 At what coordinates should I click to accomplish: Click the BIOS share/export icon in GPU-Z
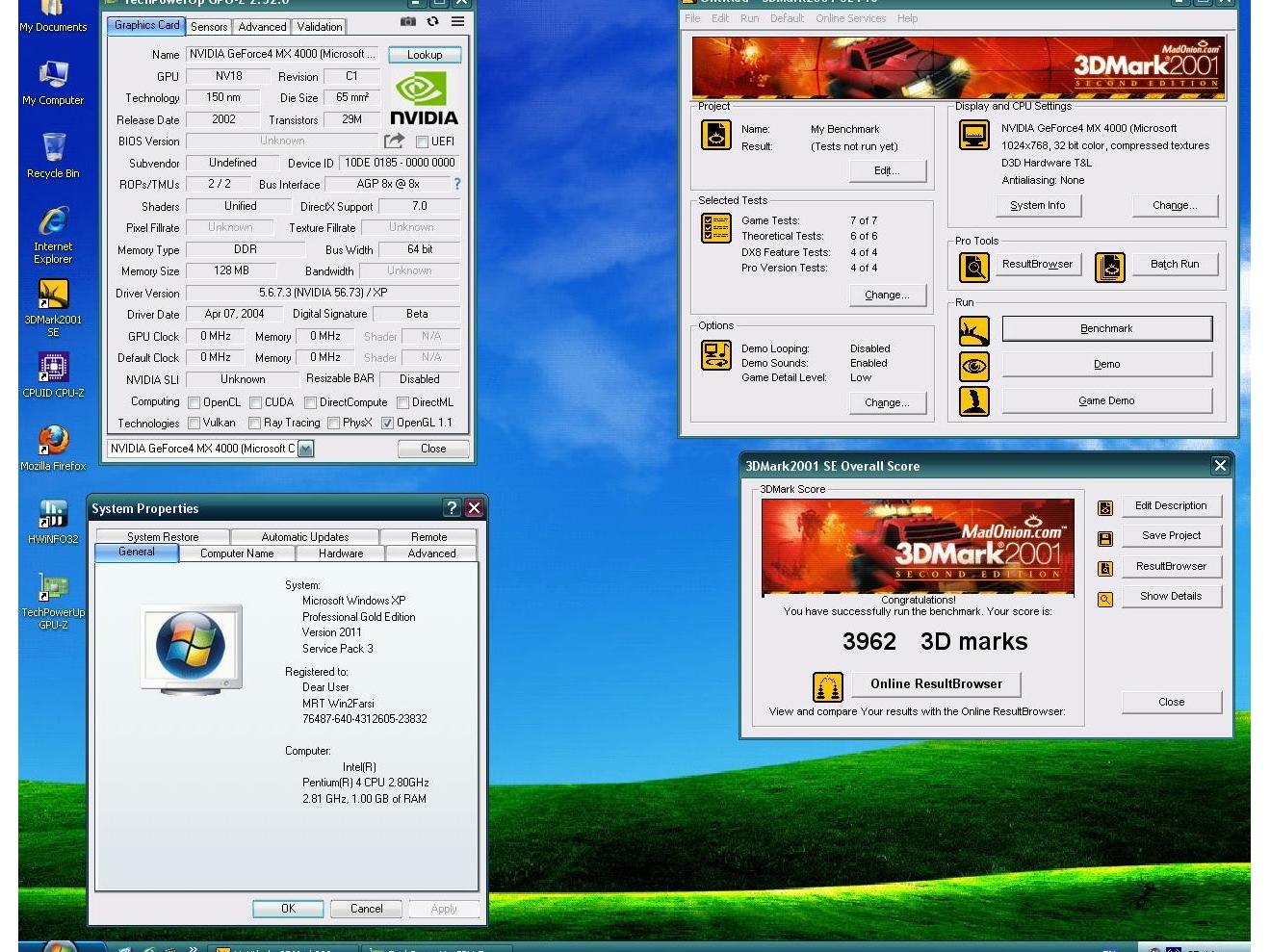click(394, 141)
